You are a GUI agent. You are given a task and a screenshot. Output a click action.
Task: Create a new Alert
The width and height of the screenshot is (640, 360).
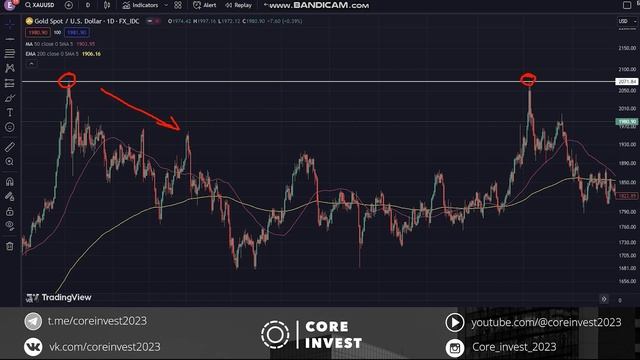tap(204, 5)
